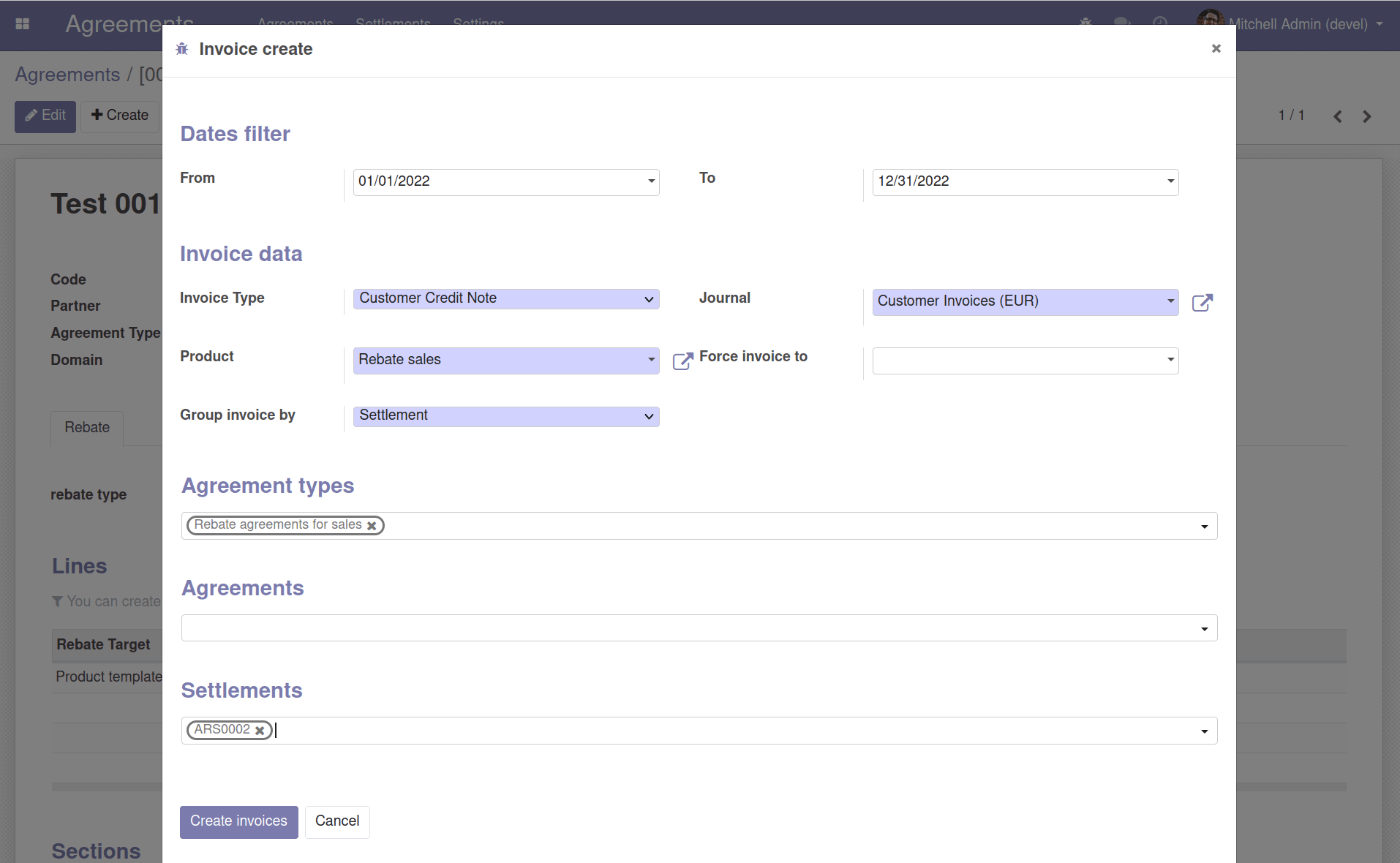Viewport: 1400px width, 863px height.
Task: Open Journal external link icon
Action: [1203, 303]
